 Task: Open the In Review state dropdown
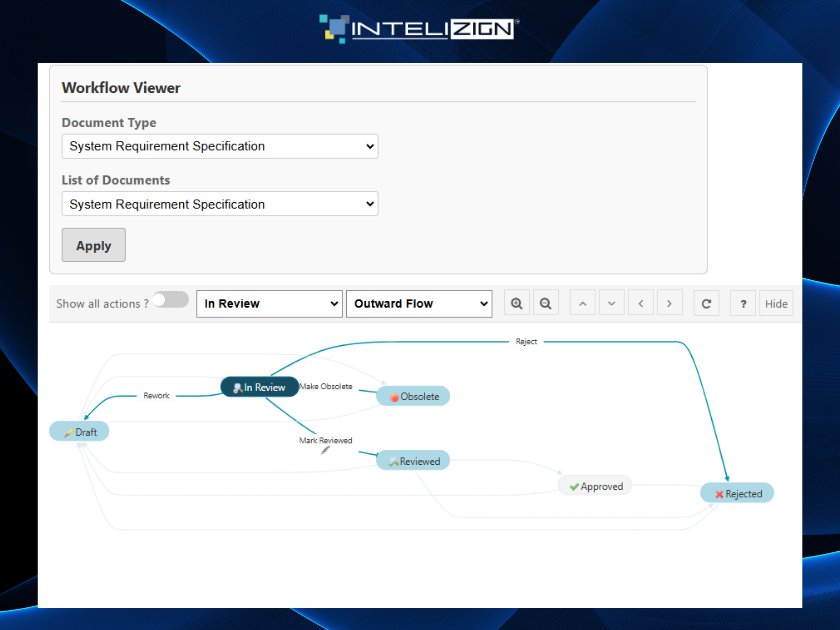tap(269, 303)
